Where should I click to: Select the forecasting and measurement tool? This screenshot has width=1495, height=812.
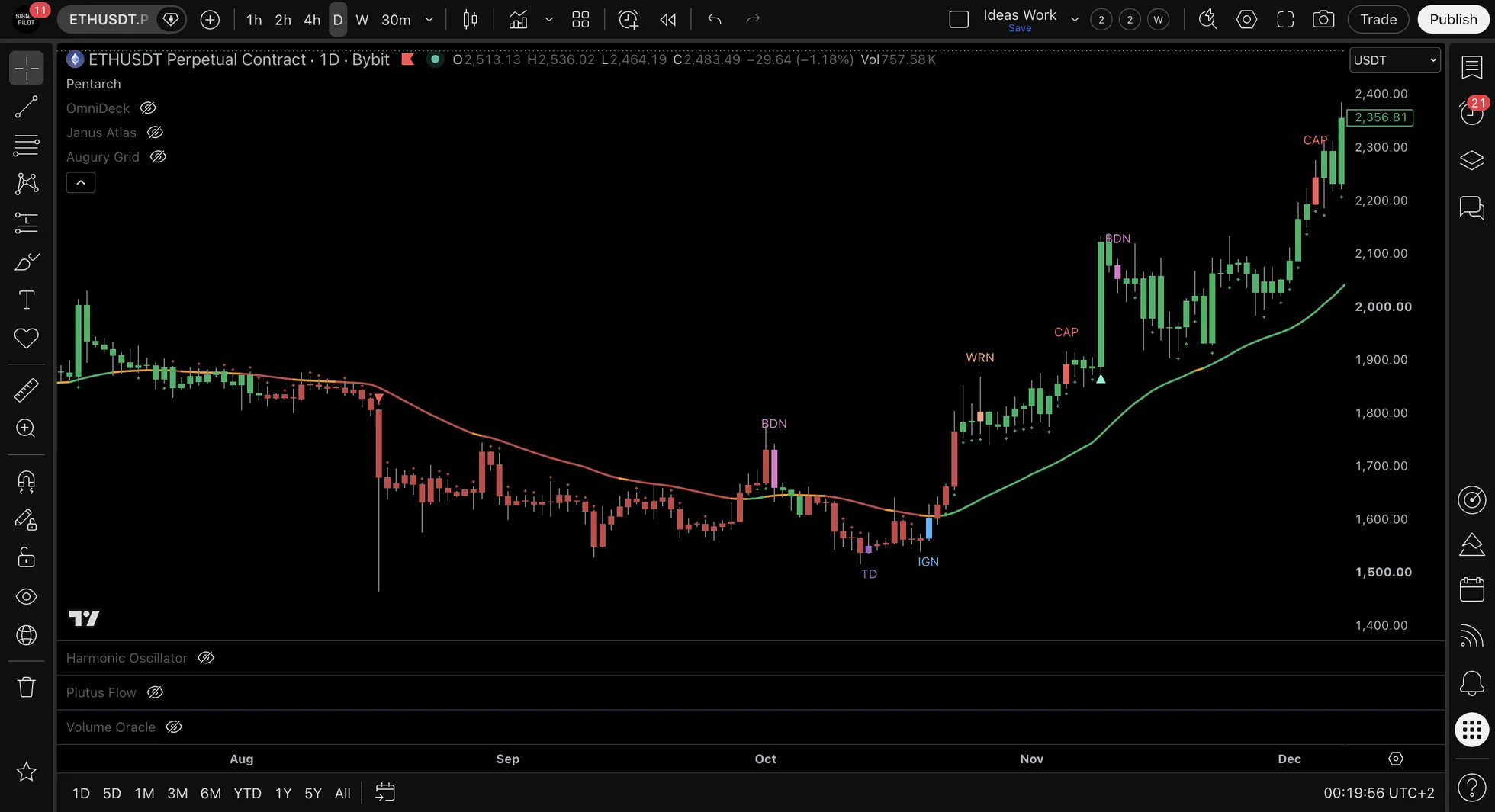[x=26, y=223]
